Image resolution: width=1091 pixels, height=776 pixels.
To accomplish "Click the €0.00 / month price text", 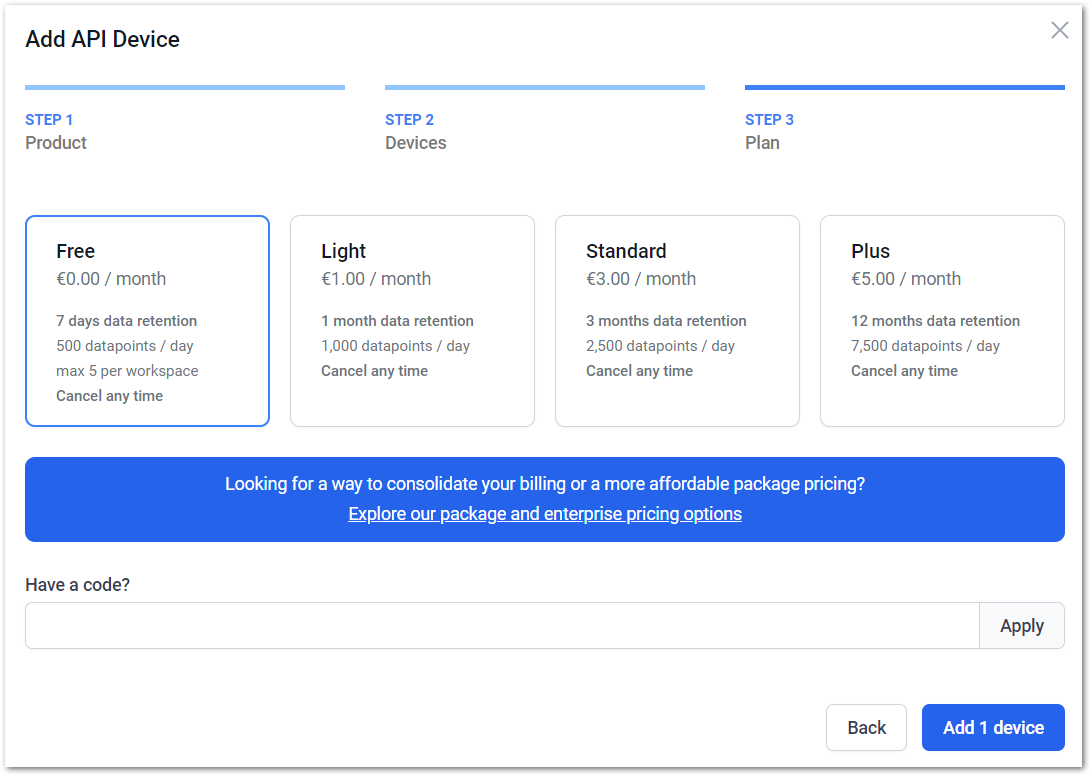I will (111, 279).
